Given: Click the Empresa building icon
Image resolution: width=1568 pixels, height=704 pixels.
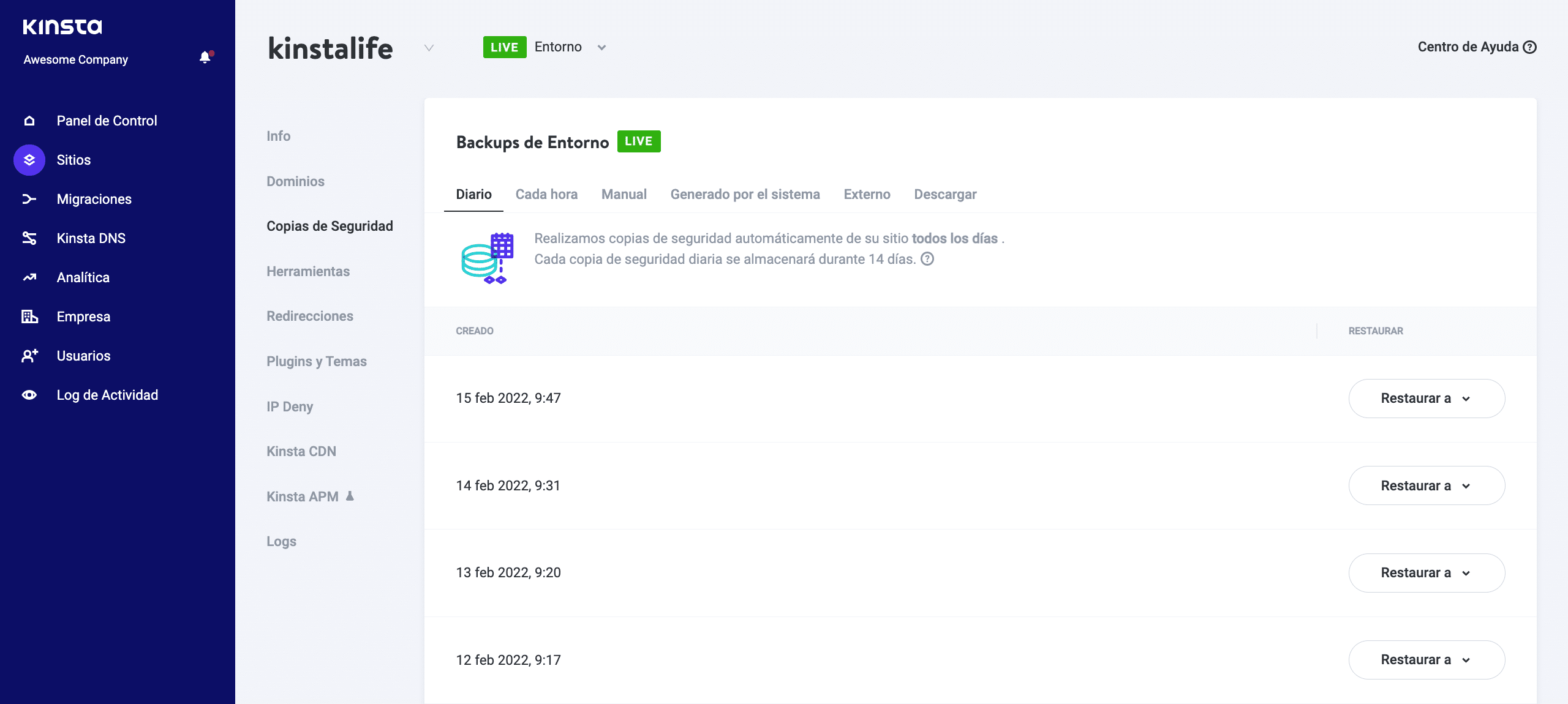Looking at the screenshot, I should (x=29, y=316).
